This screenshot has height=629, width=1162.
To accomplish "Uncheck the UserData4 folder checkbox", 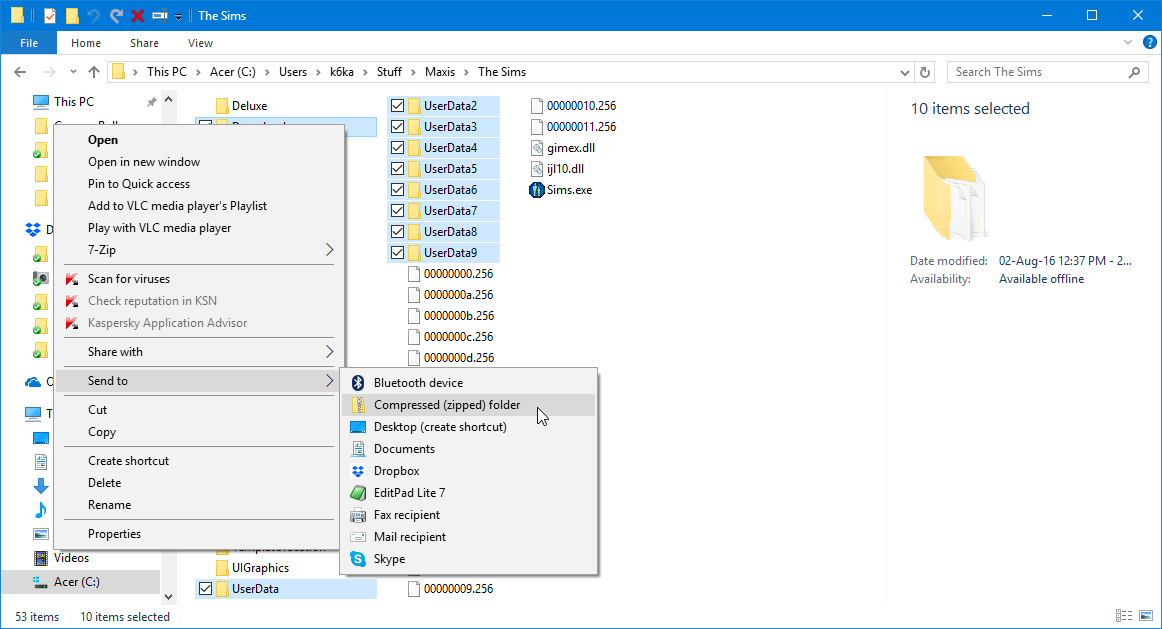I will pos(397,147).
